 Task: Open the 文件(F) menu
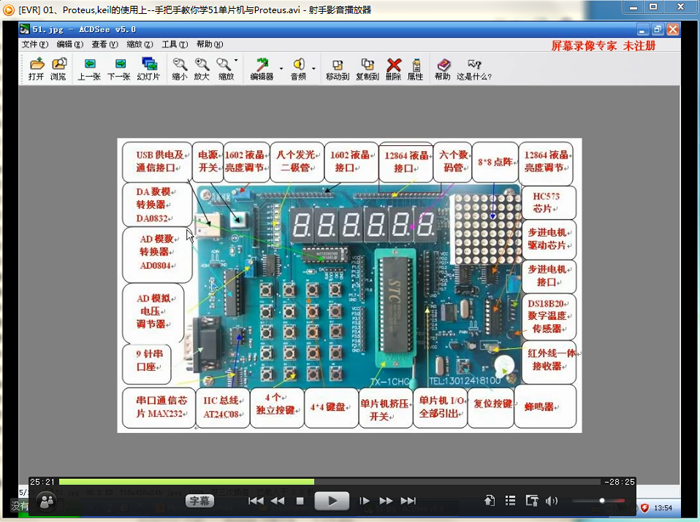[x=35, y=44]
